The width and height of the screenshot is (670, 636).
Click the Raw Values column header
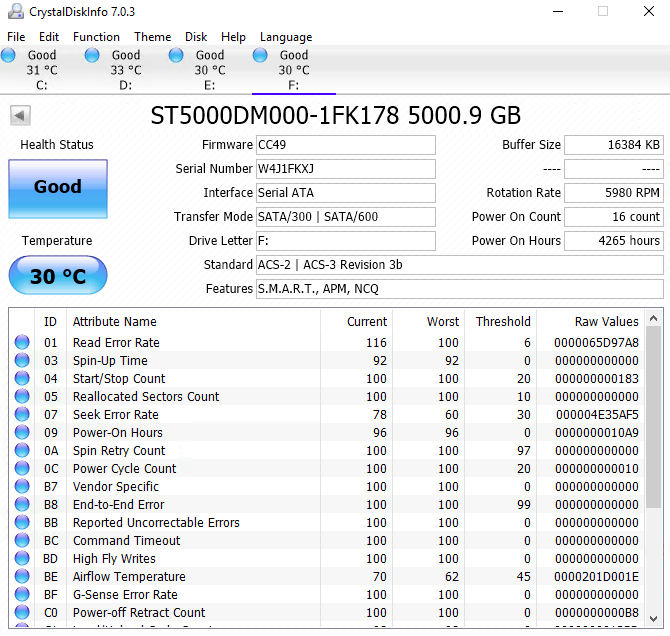(x=606, y=322)
